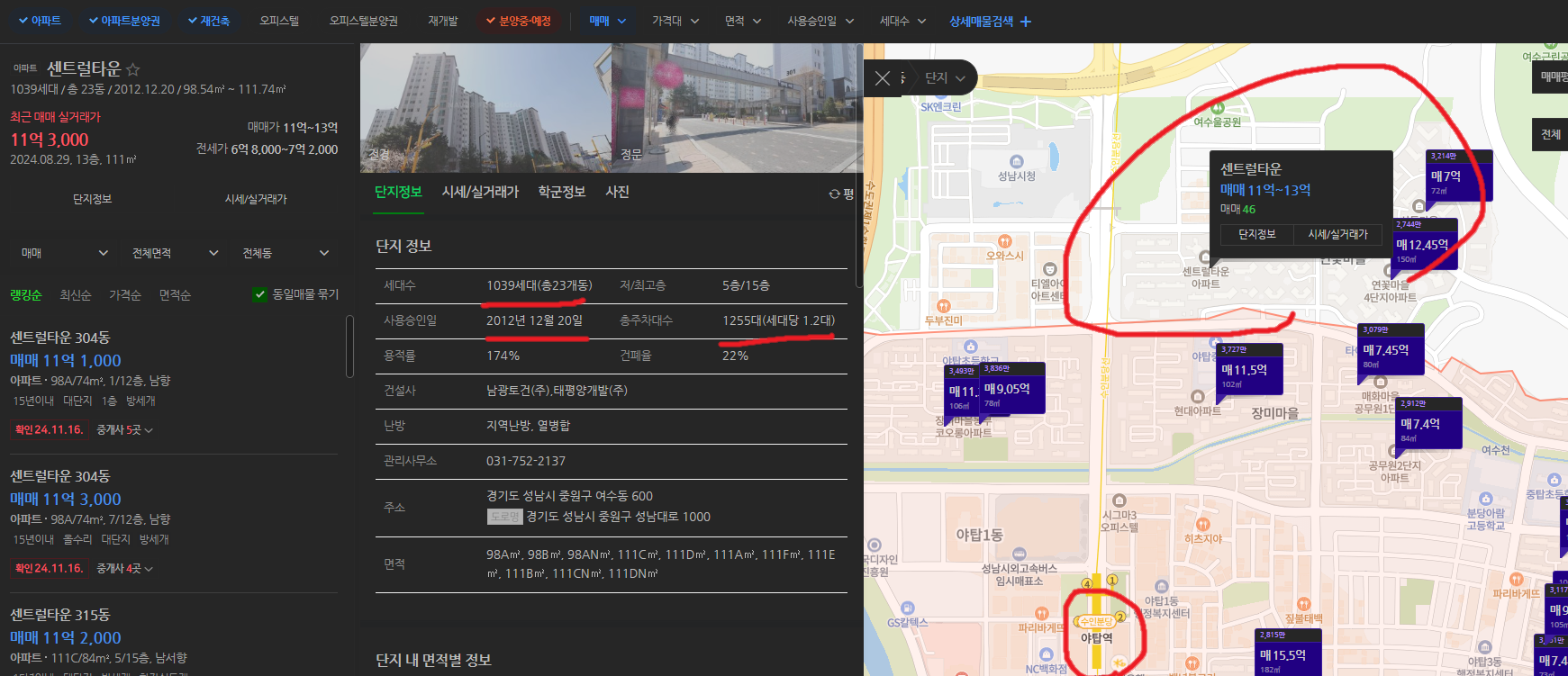Toggle the 평 unit conversion icon
1568x676 pixels.
tap(841, 194)
